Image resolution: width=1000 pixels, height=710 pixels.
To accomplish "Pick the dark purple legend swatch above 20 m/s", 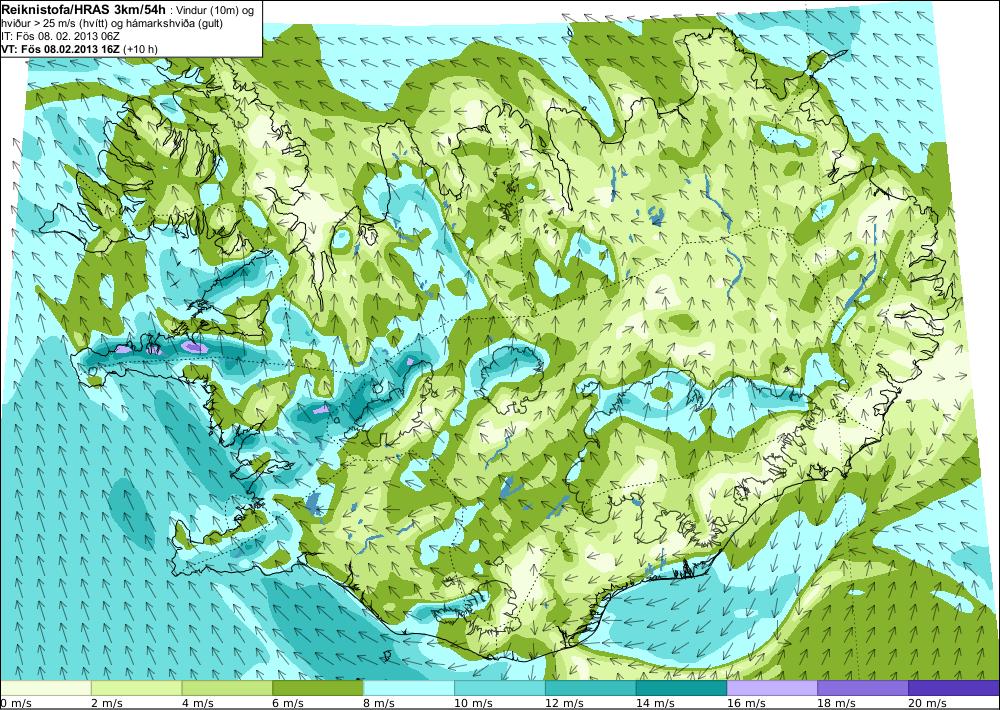I will point(954,688).
